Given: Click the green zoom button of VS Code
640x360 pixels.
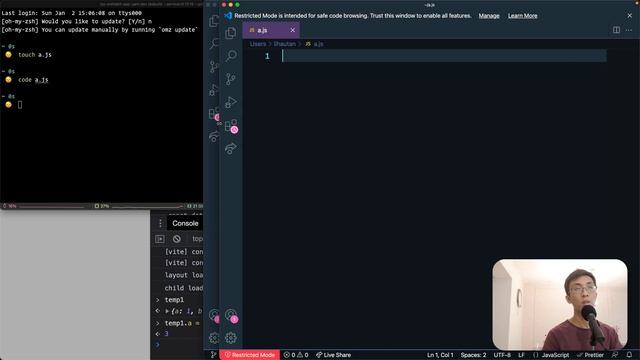Looking at the screenshot, I should [237, 4].
